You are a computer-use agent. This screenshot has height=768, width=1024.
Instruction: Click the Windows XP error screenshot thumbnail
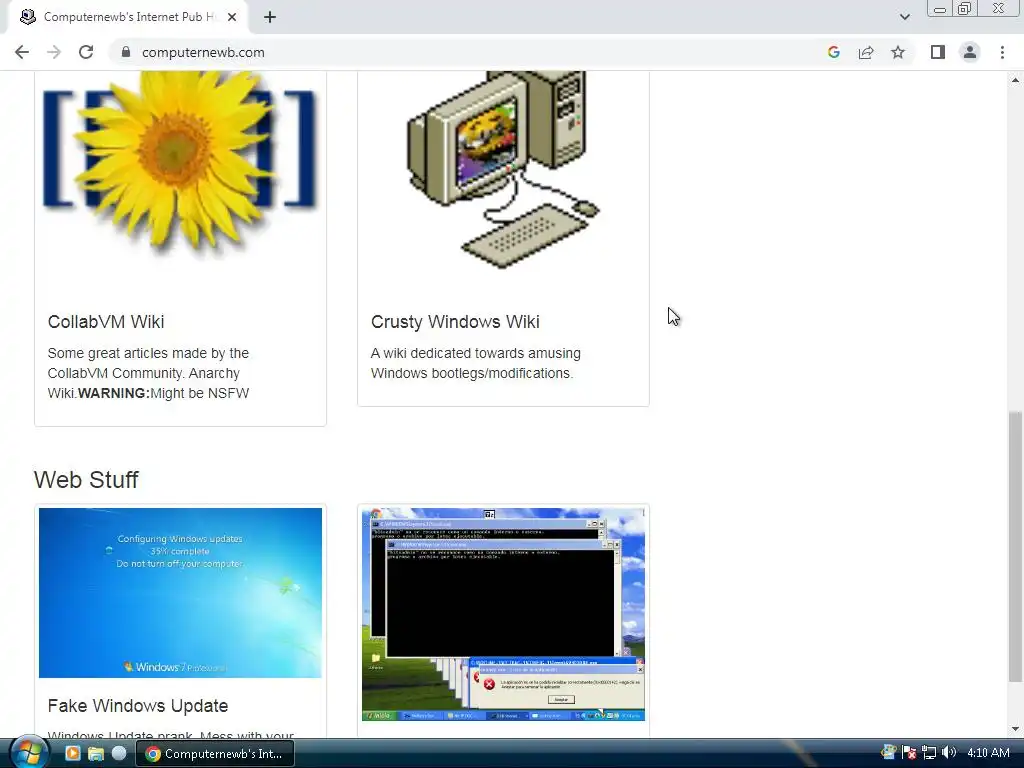pos(504,614)
